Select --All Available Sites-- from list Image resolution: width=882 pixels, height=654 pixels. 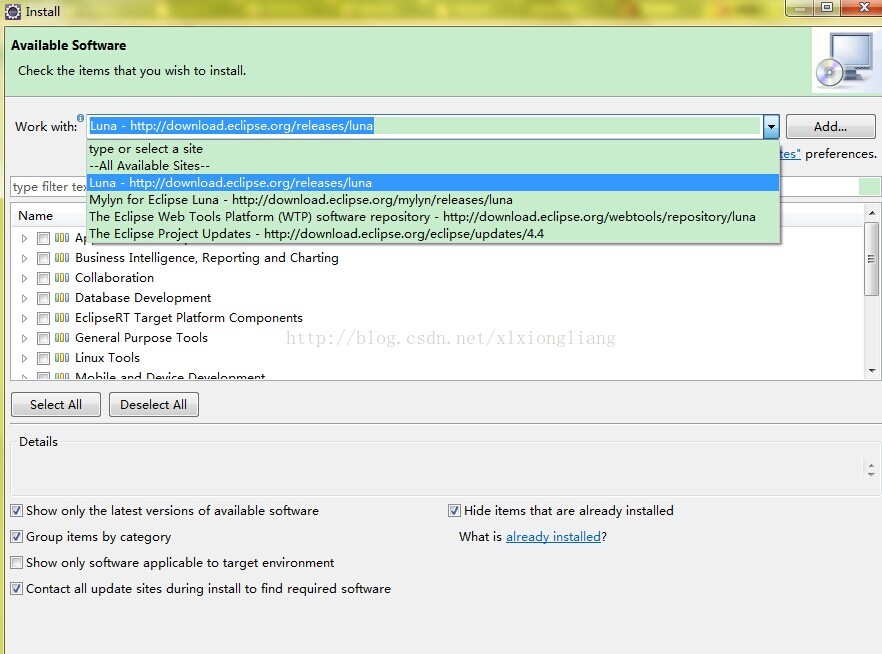click(x=433, y=166)
